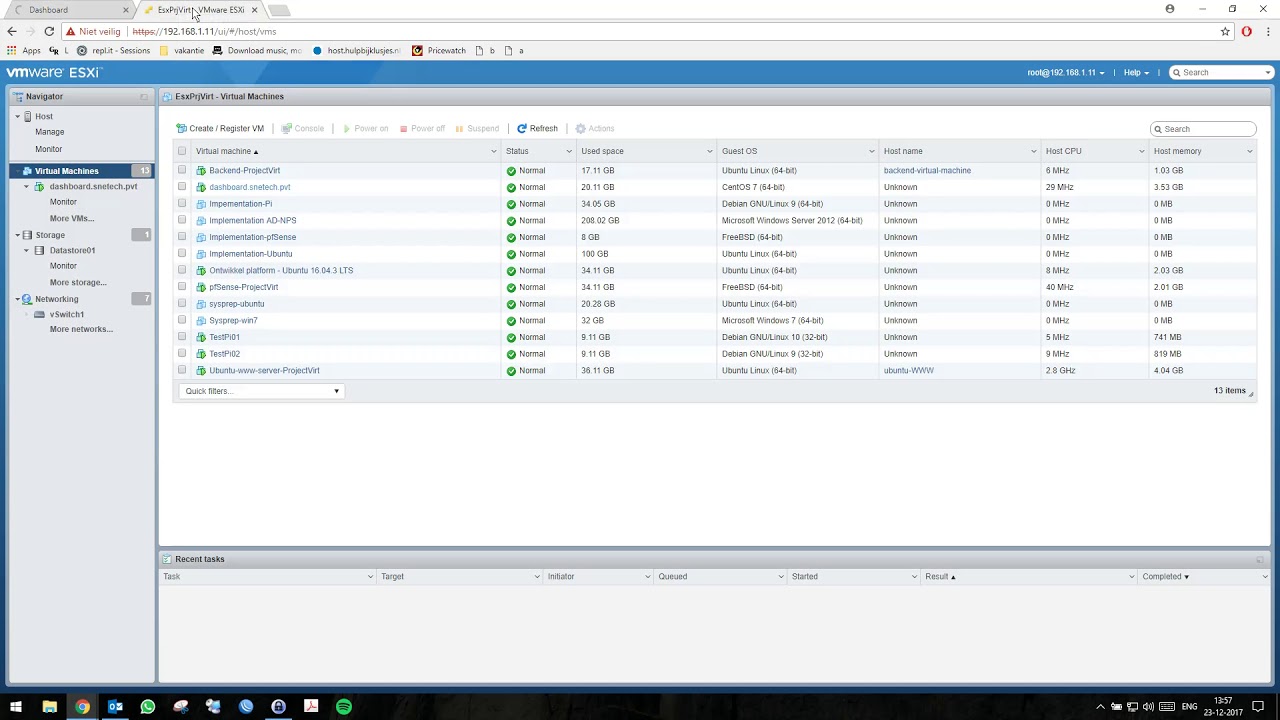1280x720 pixels.
Task: Click the VM list Search field
Action: tap(1203, 129)
